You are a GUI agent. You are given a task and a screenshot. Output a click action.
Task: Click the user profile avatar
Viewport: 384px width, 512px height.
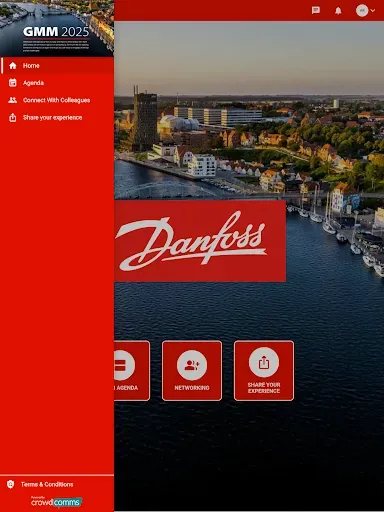pyautogui.click(x=362, y=11)
